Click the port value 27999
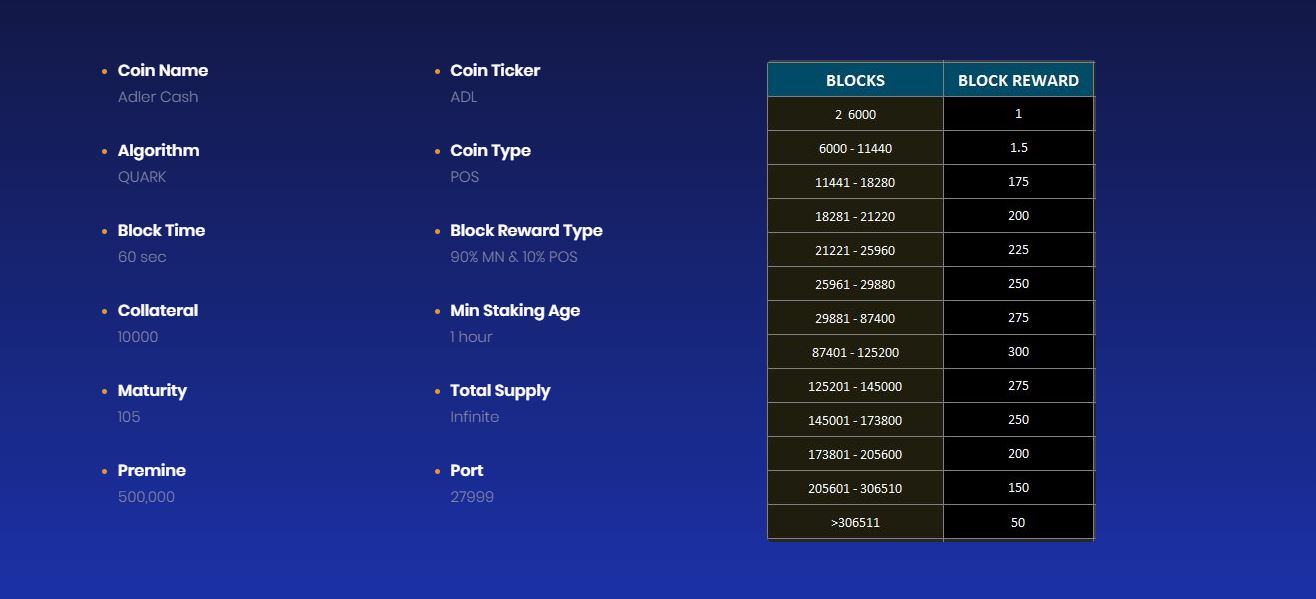 coord(472,497)
